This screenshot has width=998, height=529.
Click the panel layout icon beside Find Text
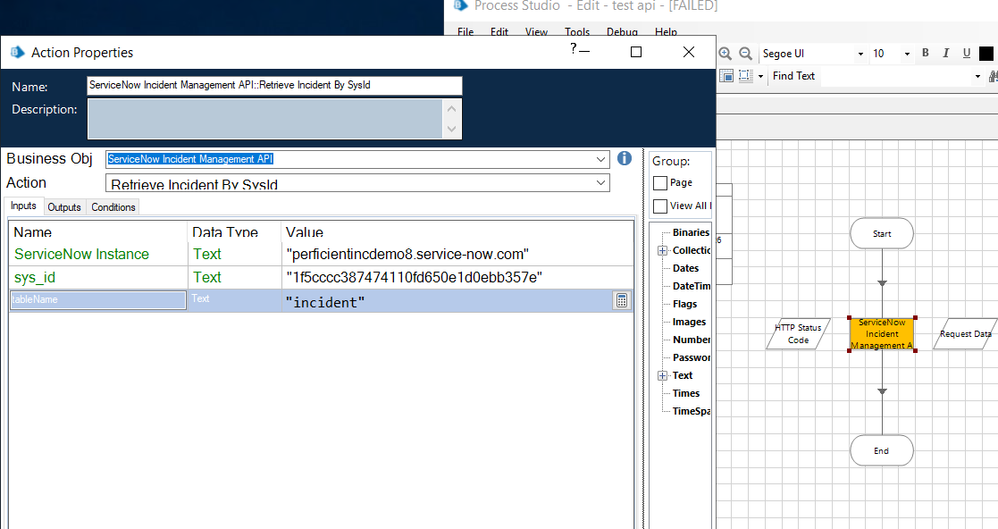point(726,76)
